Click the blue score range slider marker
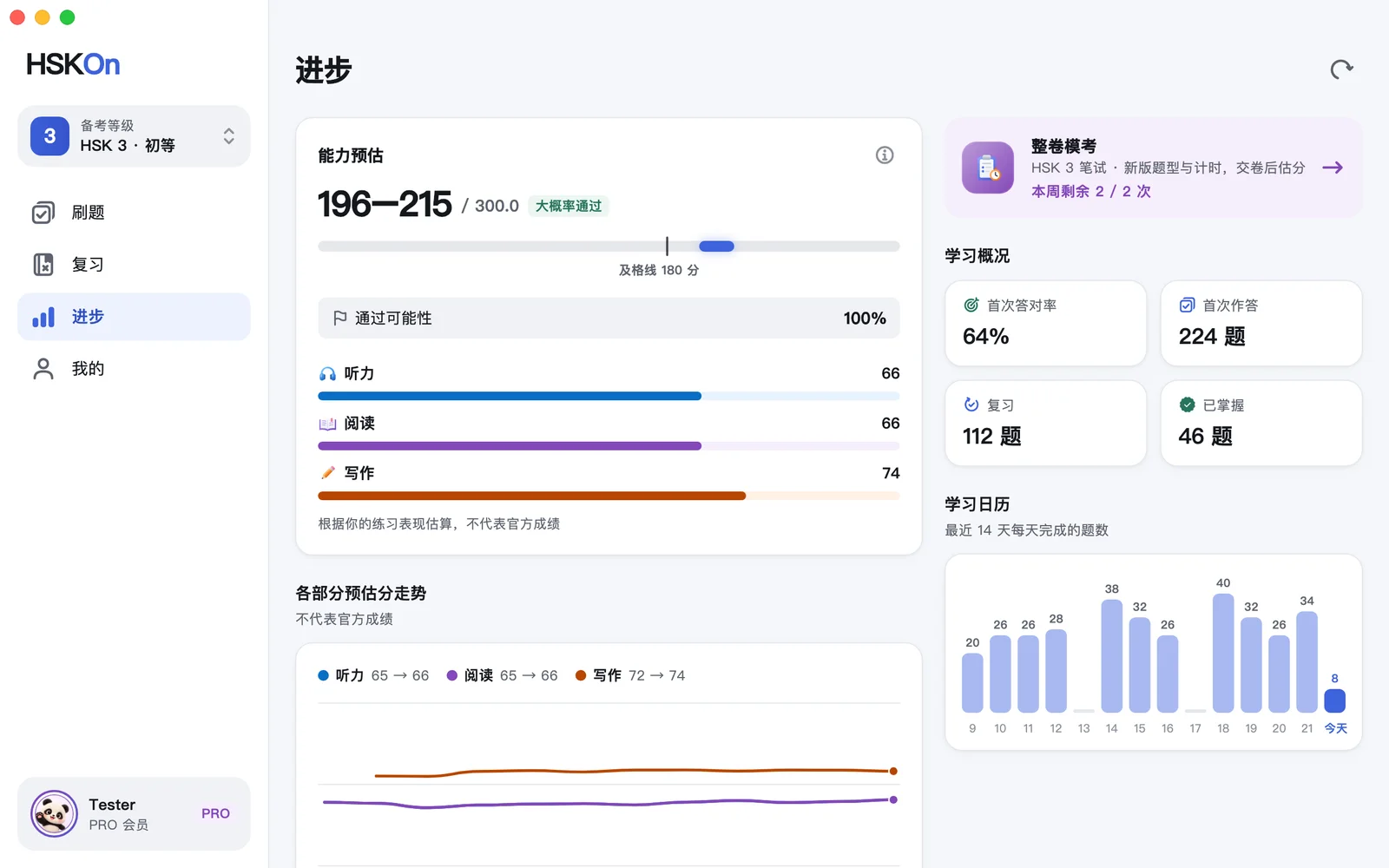This screenshot has width=1389, height=868. coord(717,247)
